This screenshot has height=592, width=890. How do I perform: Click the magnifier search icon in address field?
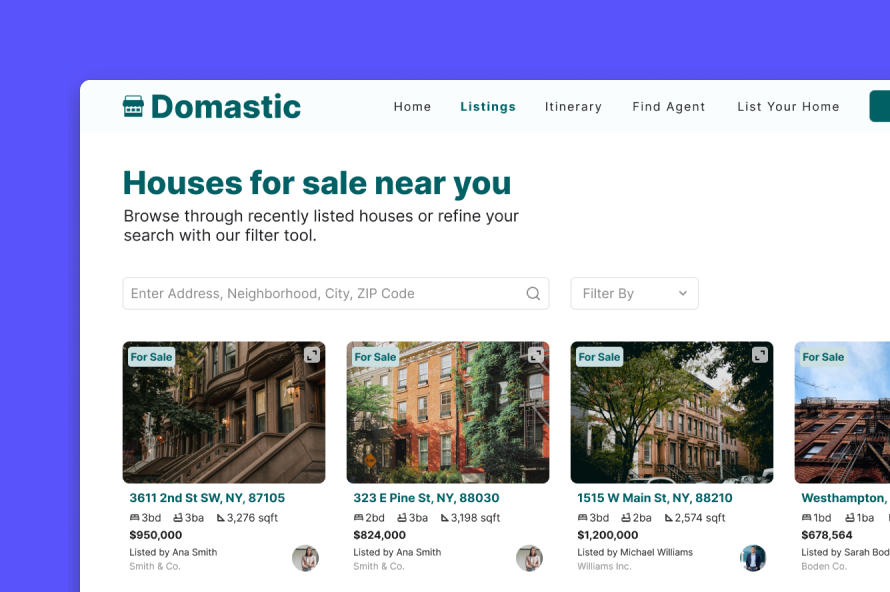pos(533,293)
